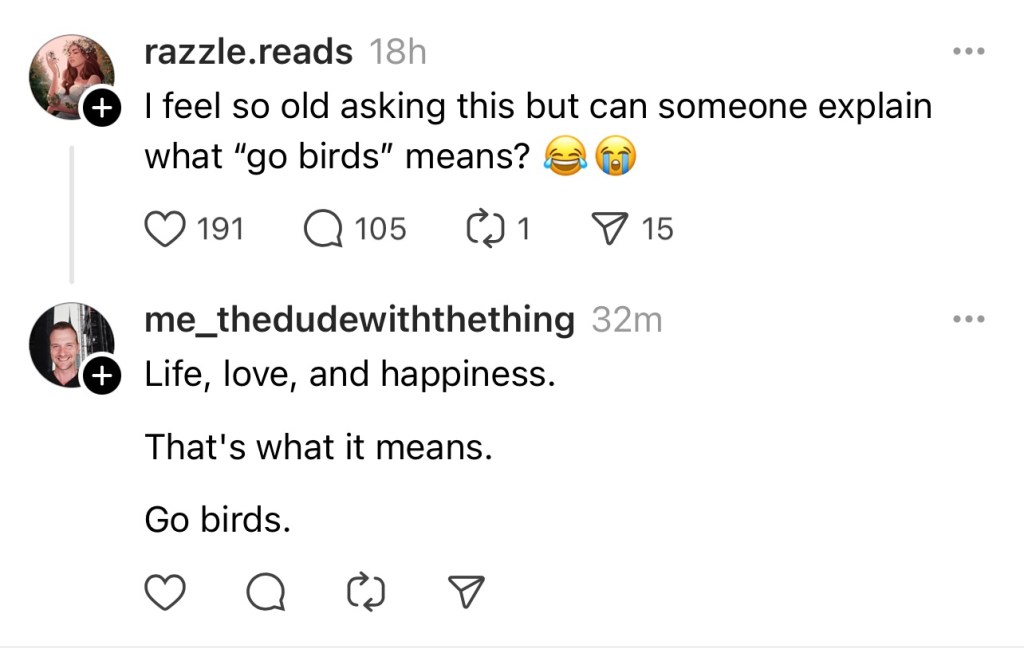Open more options for me_thedudewiththething reply

click(968, 319)
